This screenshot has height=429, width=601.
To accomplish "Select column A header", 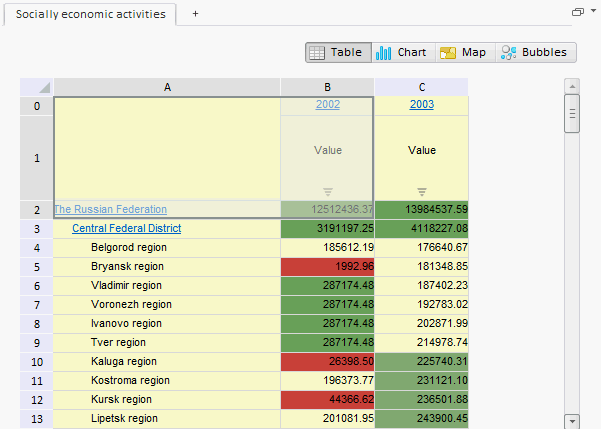I will (167, 87).
